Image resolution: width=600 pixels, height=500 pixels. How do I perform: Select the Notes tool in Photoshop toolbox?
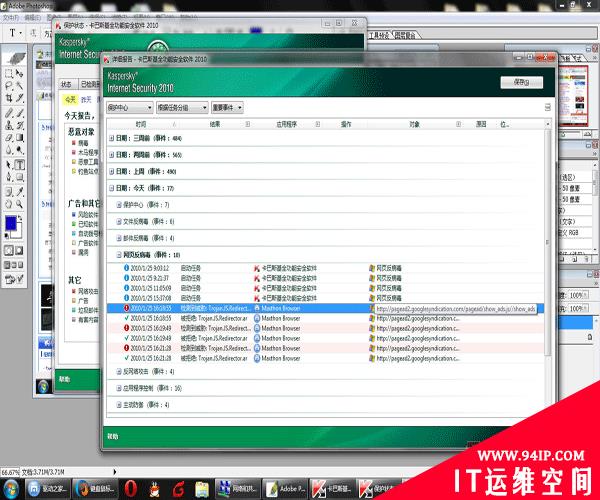point(9,192)
